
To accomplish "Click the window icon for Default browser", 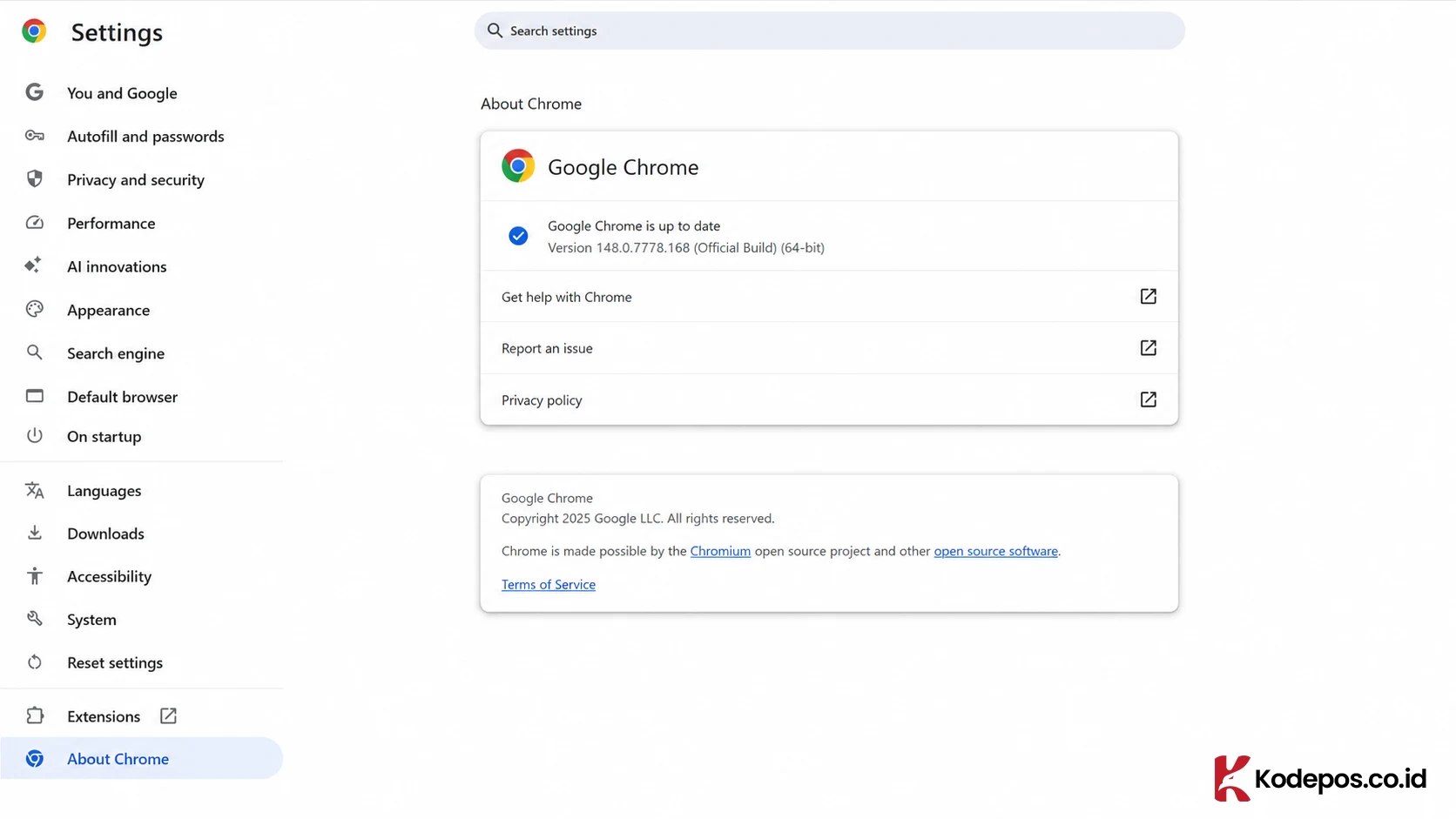I will coord(35,396).
